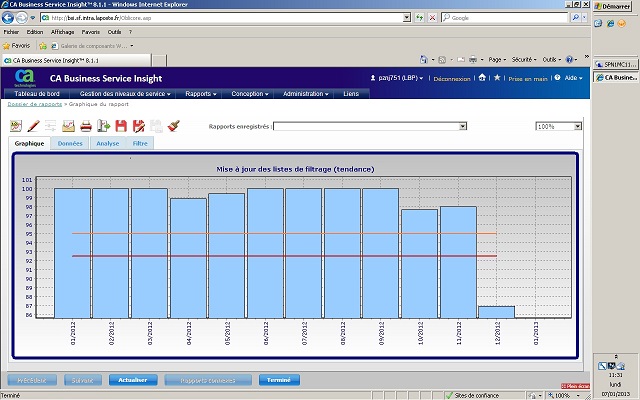Click the send chart by email icon

point(68,126)
